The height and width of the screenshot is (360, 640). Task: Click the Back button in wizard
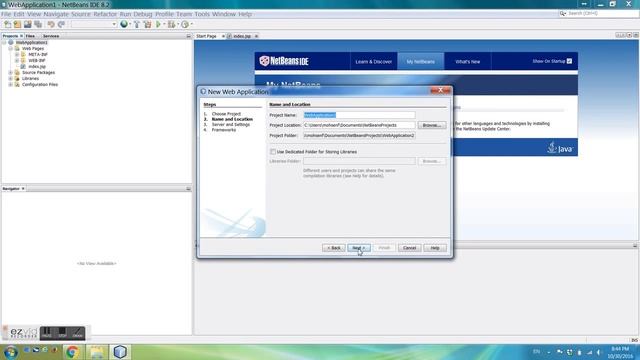click(333, 248)
